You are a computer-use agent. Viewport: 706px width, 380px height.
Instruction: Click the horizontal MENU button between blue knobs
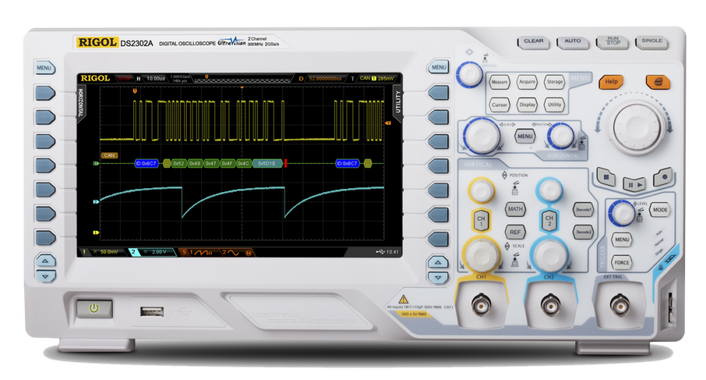[525, 136]
